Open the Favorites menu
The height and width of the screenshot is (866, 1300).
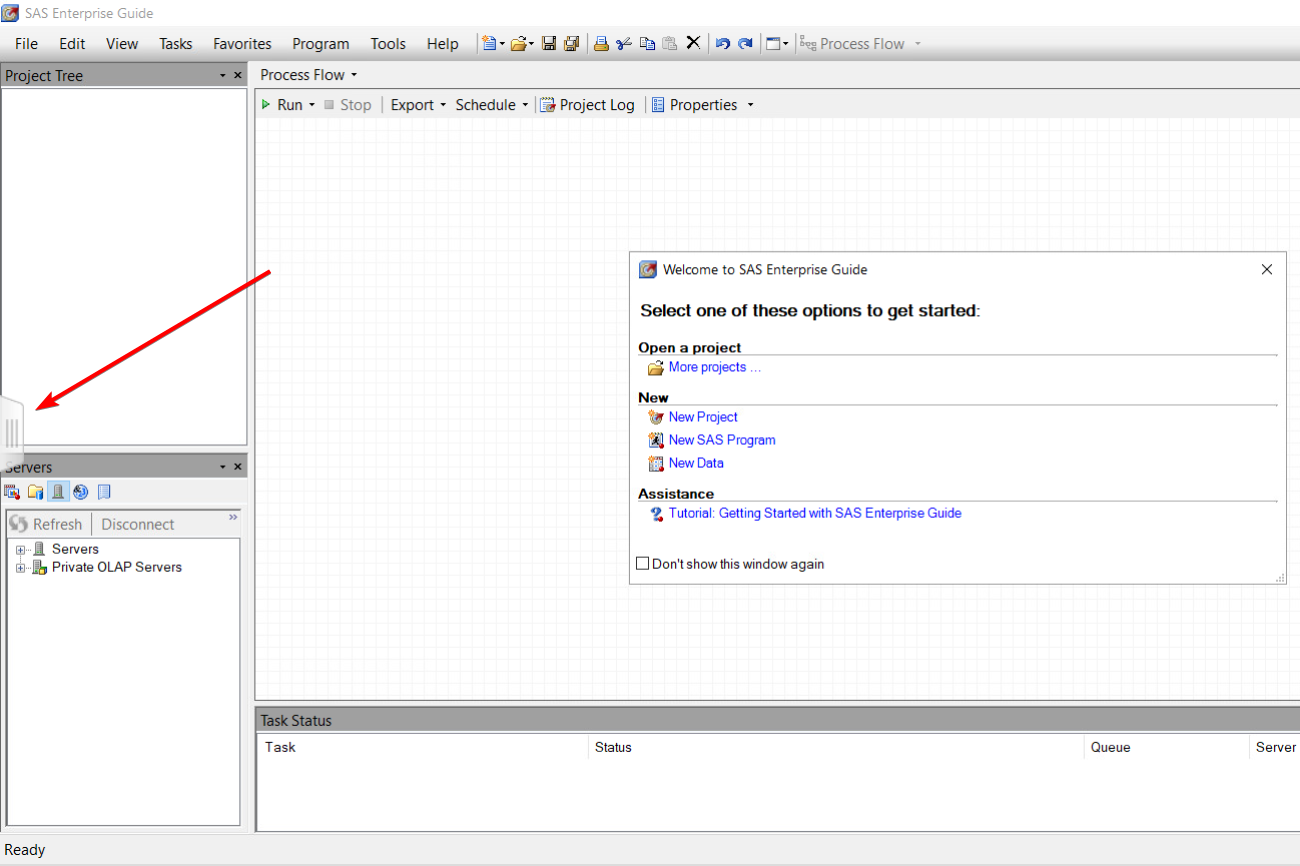(242, 44)
